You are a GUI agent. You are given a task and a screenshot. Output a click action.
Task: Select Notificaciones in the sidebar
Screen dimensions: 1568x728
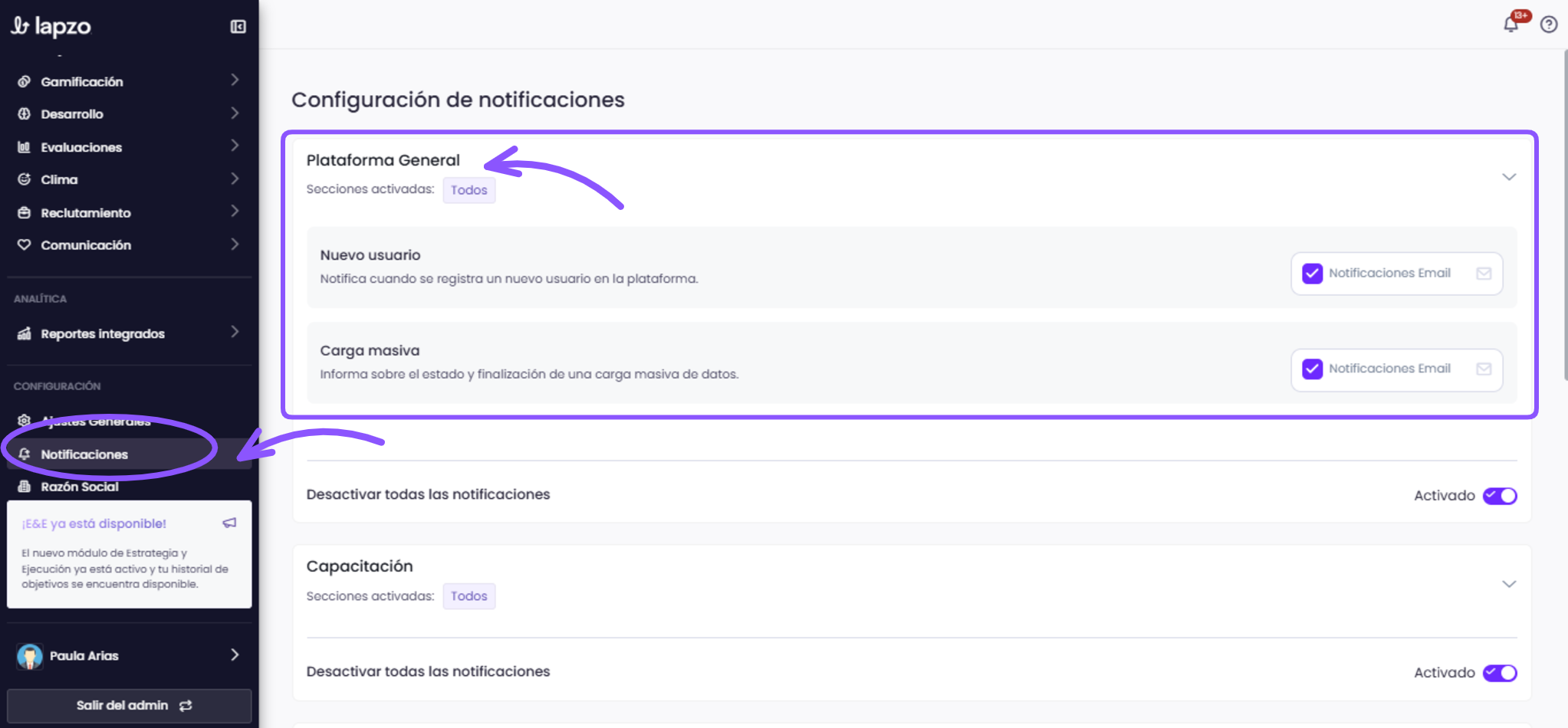point(129,454)
